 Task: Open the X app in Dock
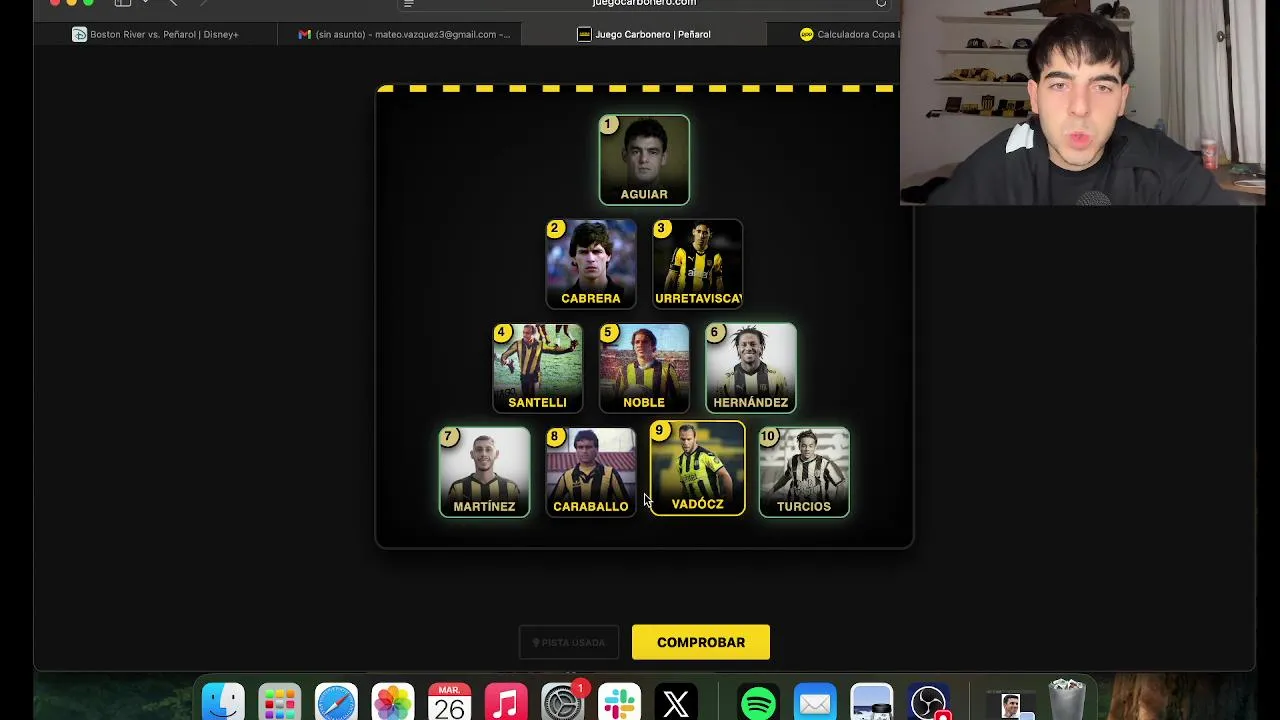[x=676, y=702]
